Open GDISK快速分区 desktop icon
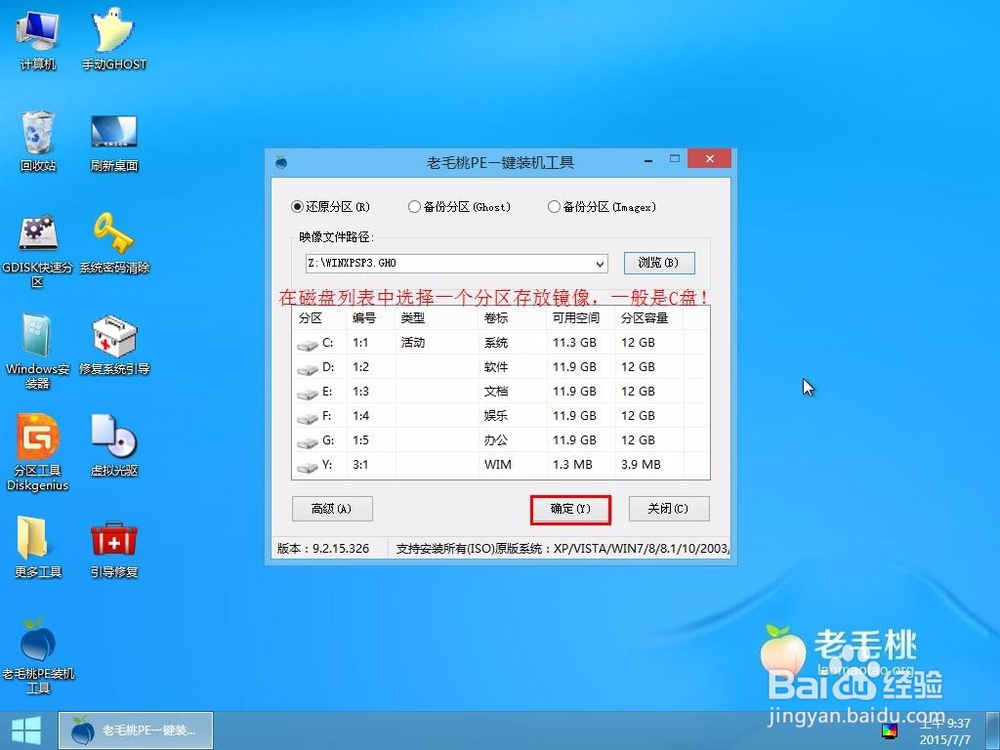The width and height of the screenshot is (1000, 750). (x=38, y=251)
